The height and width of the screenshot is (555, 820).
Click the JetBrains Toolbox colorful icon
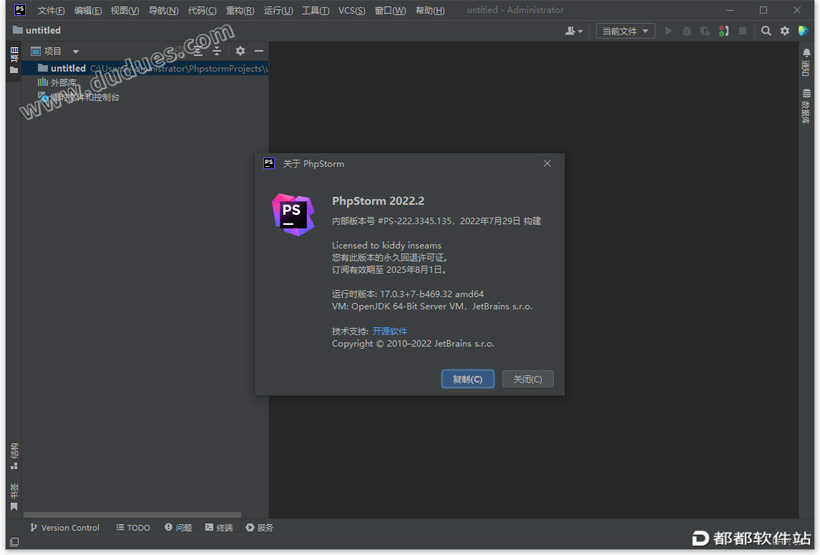coord(803,31)
